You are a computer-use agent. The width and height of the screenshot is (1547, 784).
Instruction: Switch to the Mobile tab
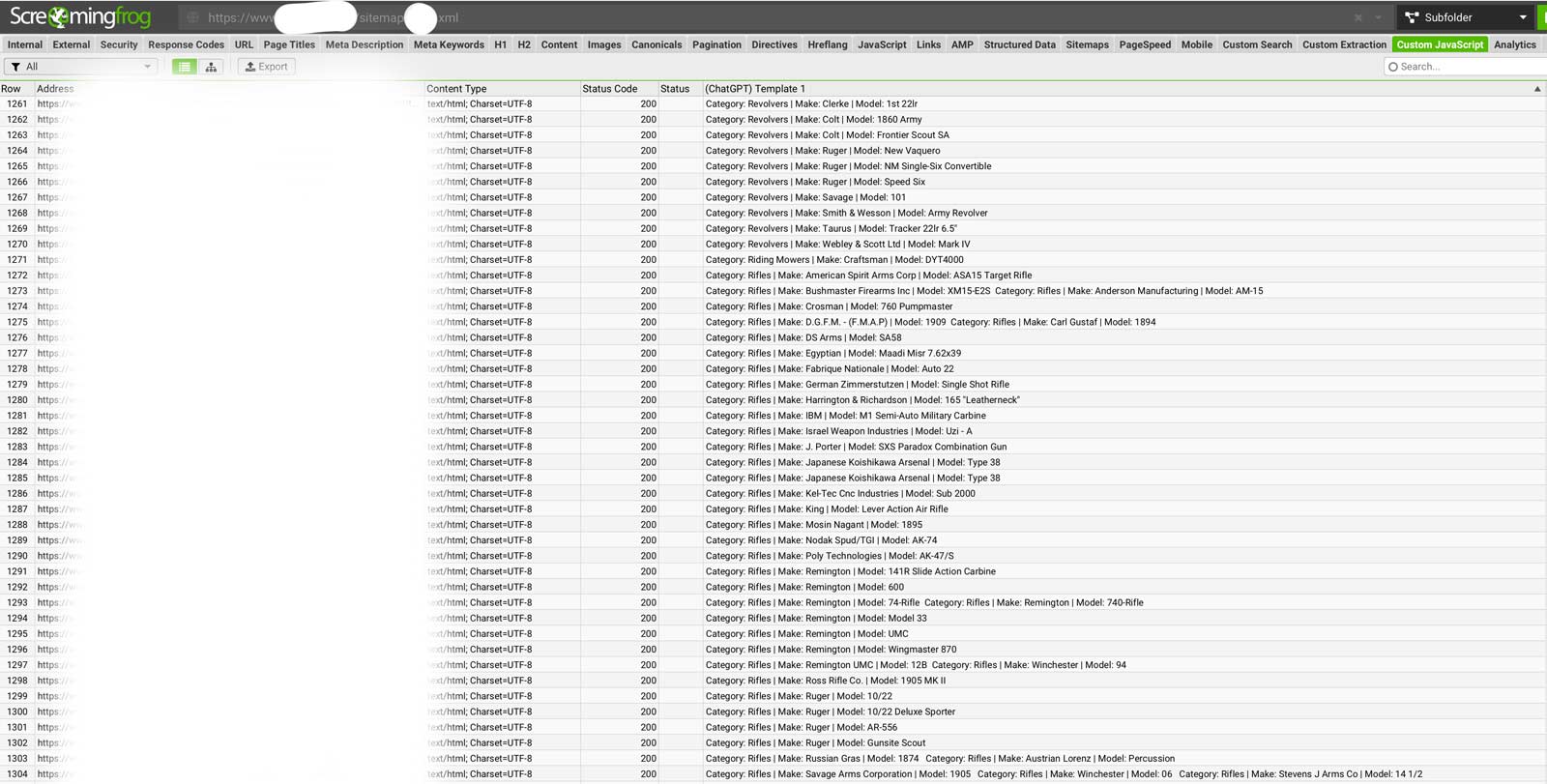pyautogui.click(x=1196, y=44)
